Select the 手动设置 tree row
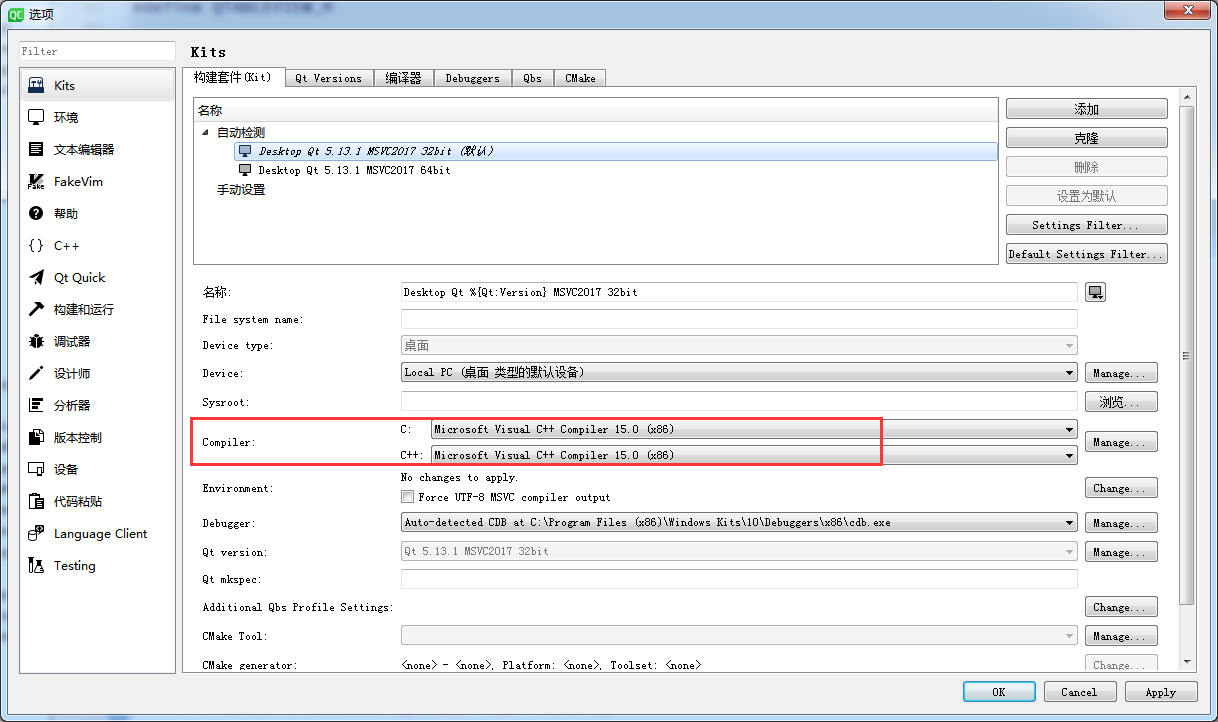This screenshot has height=722, width=1218. 241,190
